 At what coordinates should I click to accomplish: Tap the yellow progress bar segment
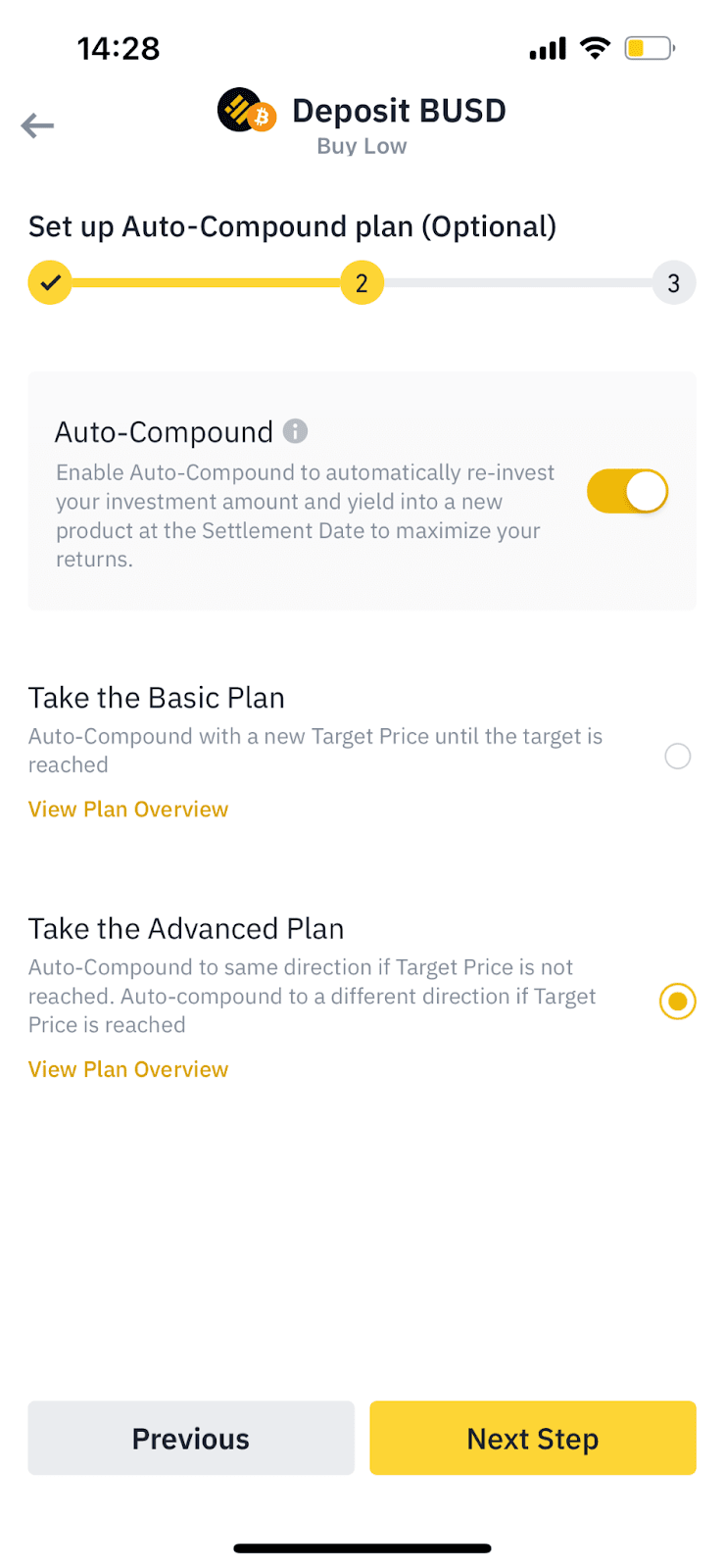206,283
